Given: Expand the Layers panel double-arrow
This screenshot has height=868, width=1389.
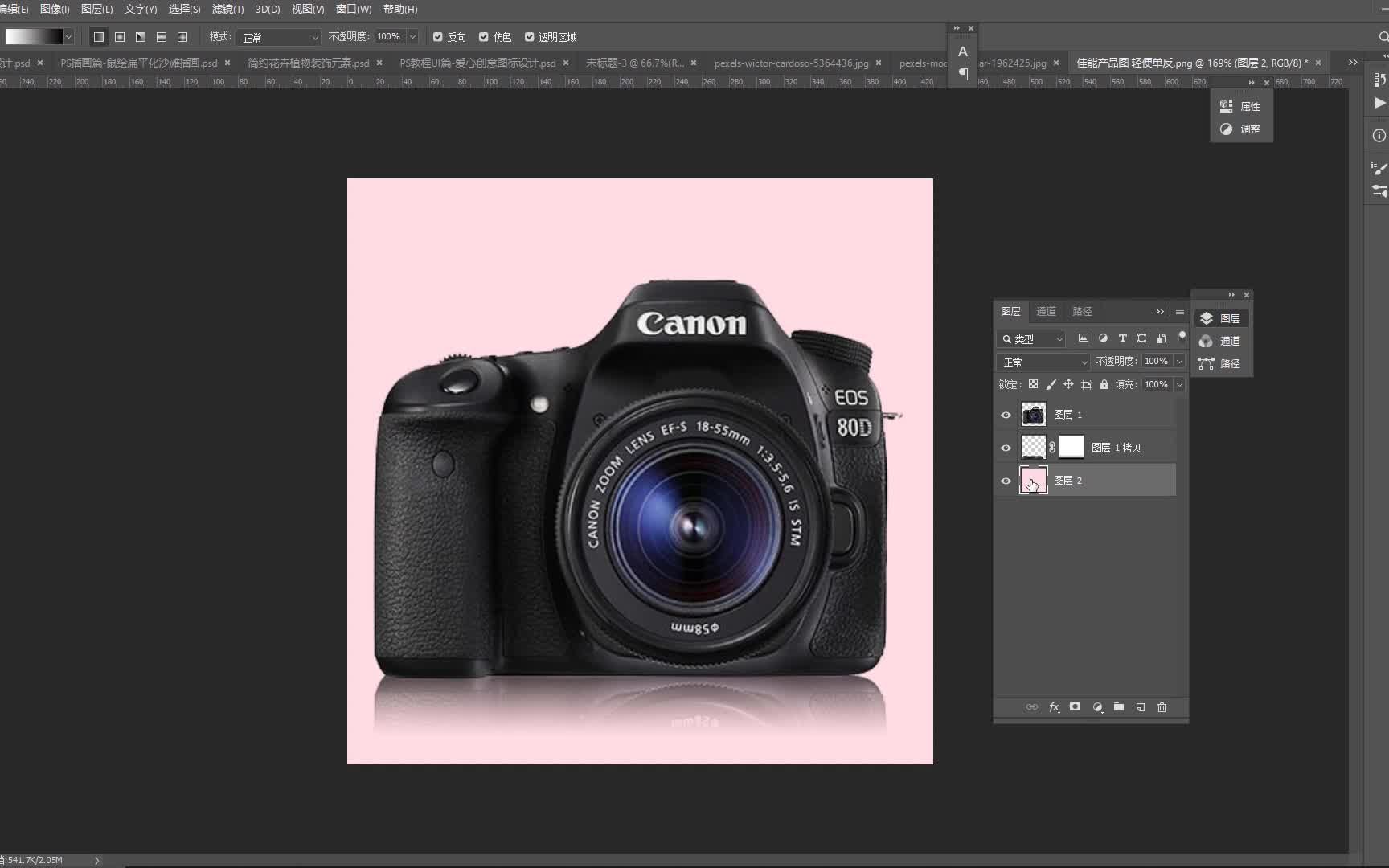Looking at the screenshot, I should (x=1159, y=312).
